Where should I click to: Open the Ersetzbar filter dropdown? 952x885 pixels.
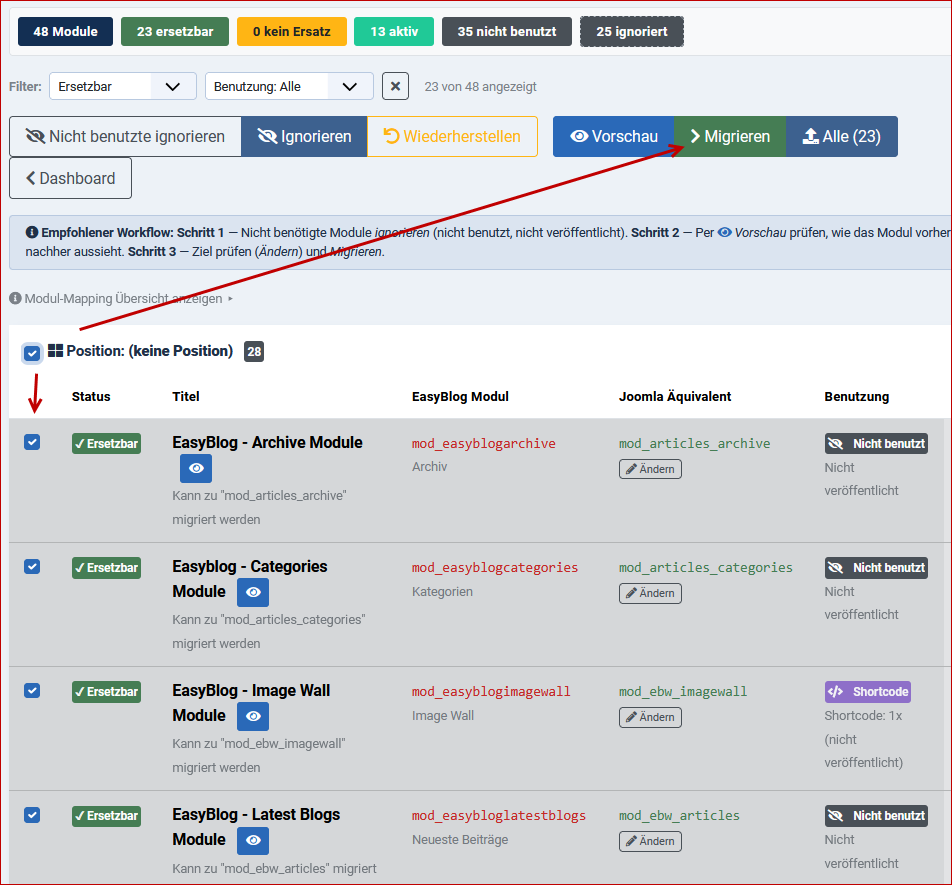tap(122, 86)
